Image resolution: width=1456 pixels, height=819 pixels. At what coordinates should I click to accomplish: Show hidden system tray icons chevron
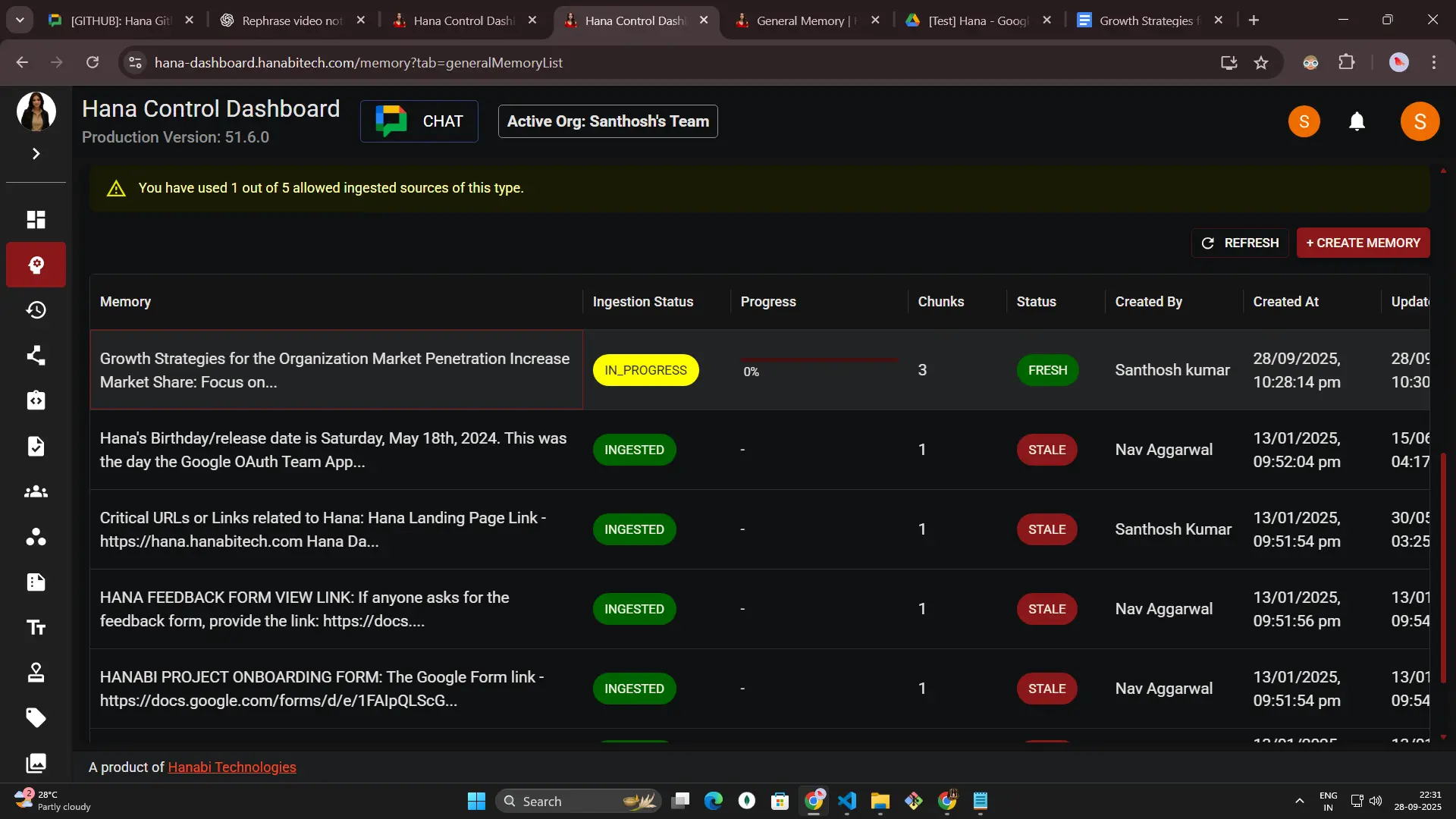1299,801
